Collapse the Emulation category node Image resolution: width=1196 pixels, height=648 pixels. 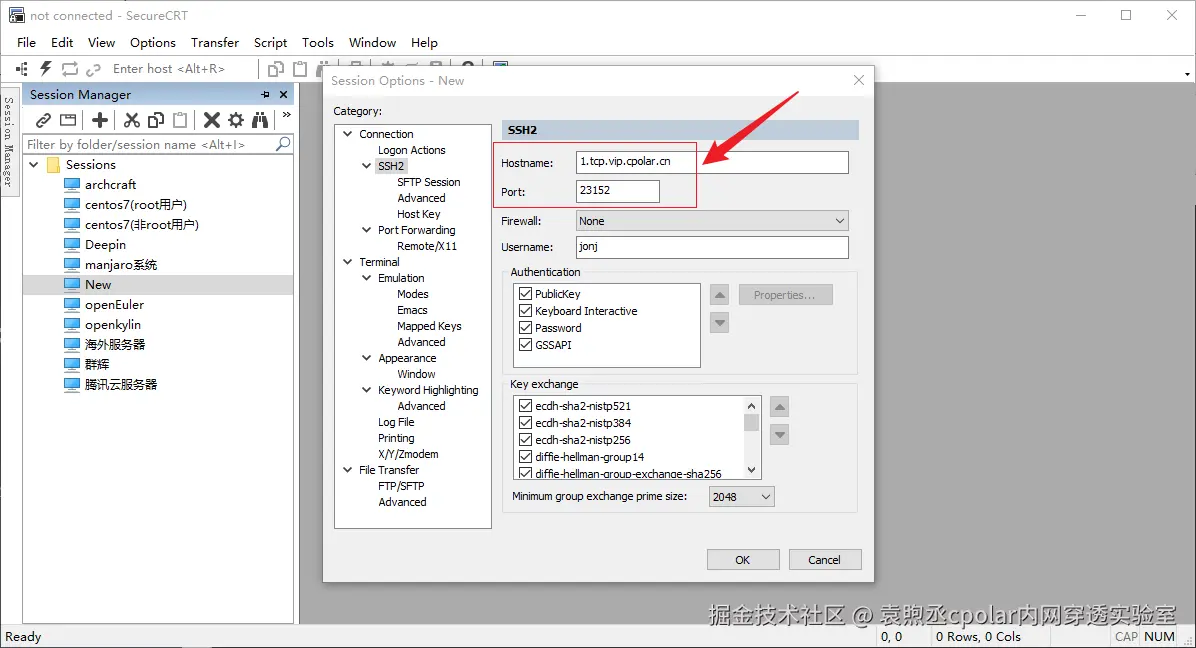pos(367,277)
